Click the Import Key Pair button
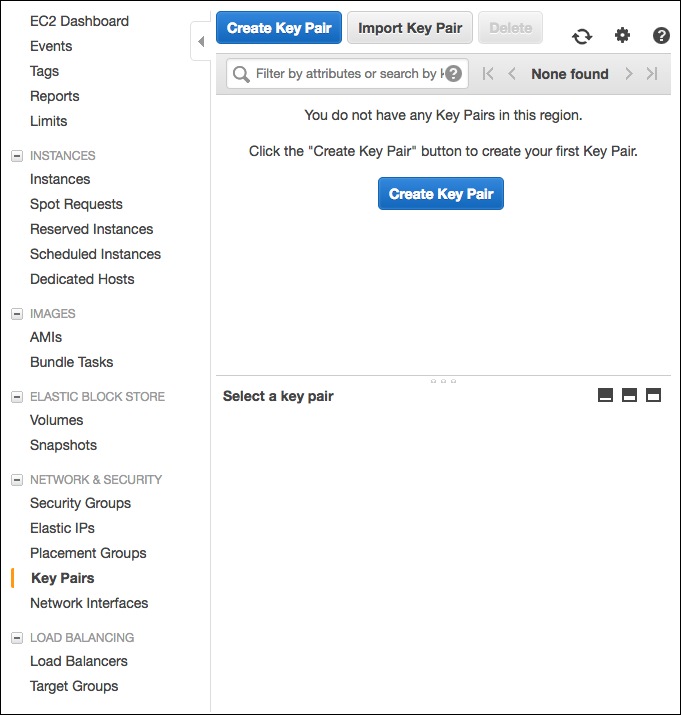 pyautogui.click(x=410, y=28)
